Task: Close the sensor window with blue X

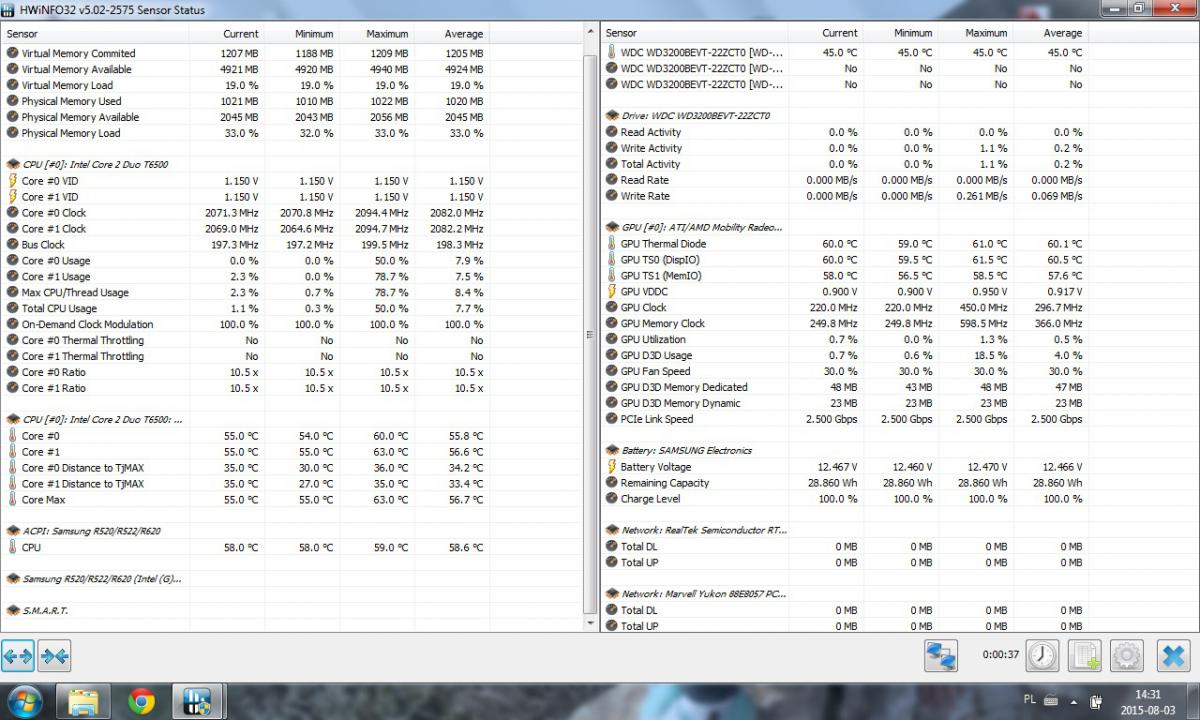Action: [x=1173, y=656]
